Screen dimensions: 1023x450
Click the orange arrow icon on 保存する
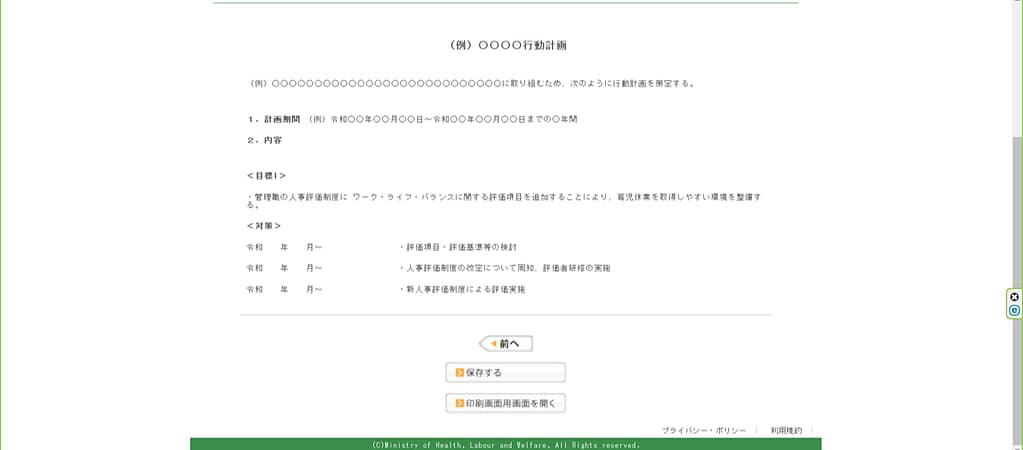[460, 373]
